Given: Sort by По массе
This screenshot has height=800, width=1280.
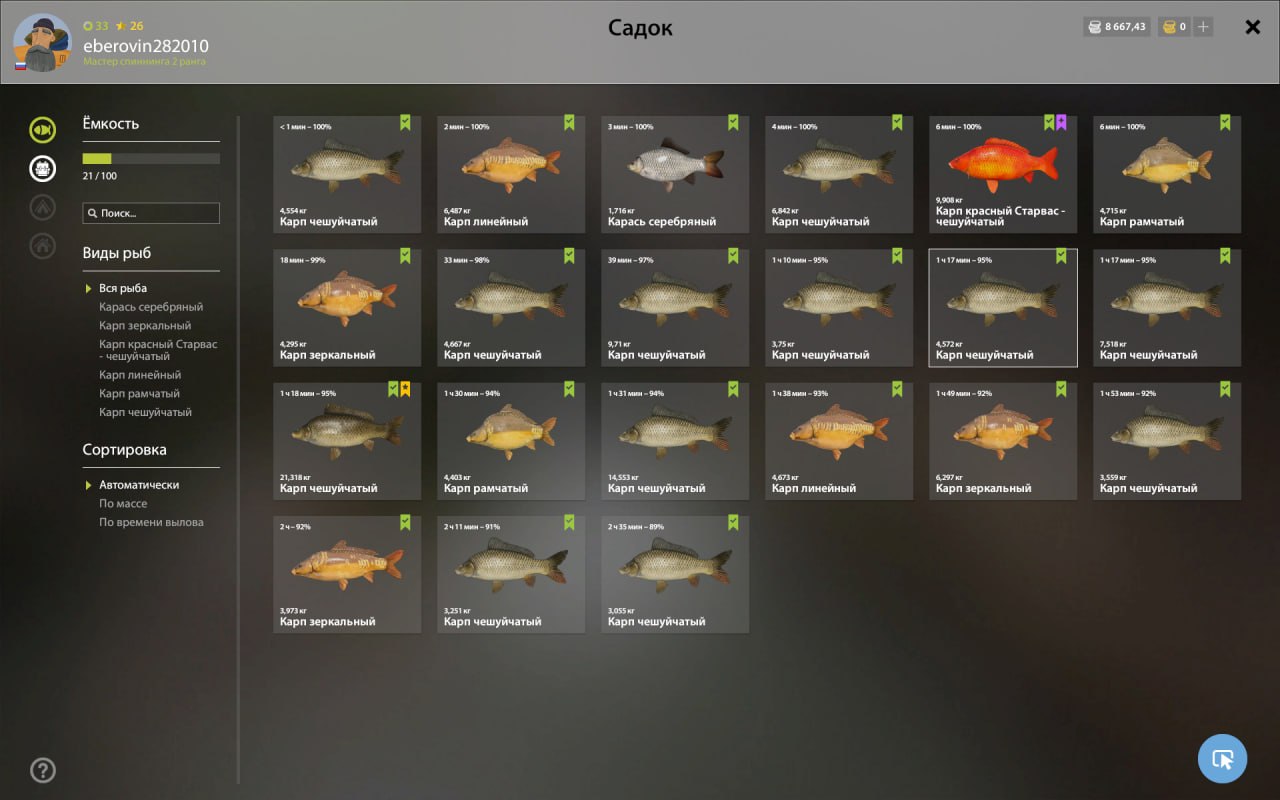Looking at the screenshot, I should tap(123, 504).
